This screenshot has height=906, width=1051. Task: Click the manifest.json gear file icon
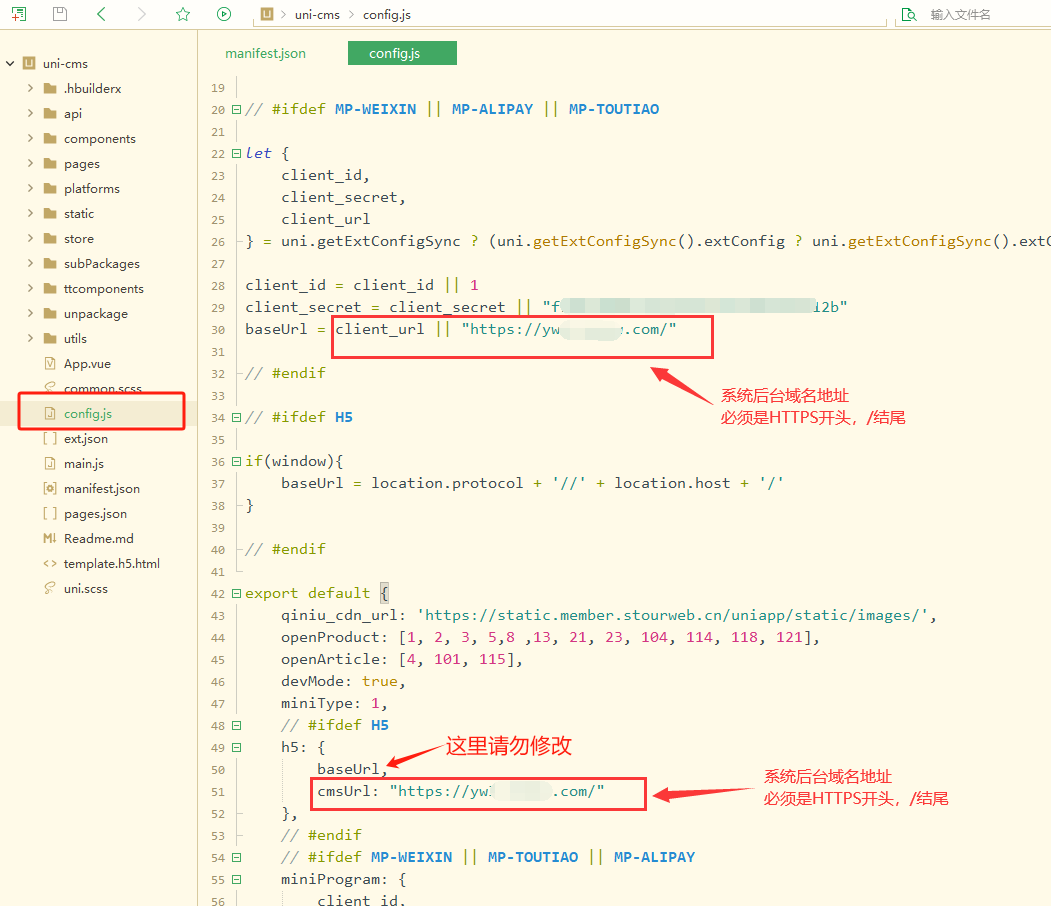[49, 489]
